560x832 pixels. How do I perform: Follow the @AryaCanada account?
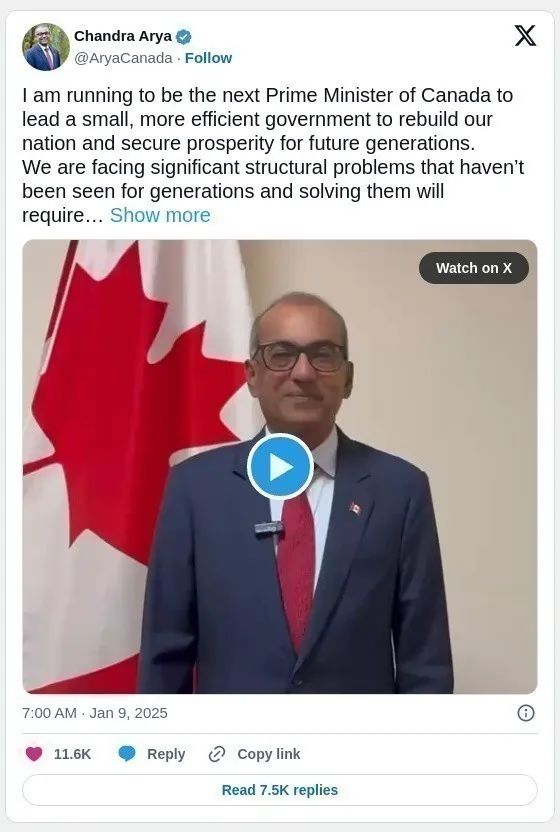pyautogui.click(x=208, y=58)
